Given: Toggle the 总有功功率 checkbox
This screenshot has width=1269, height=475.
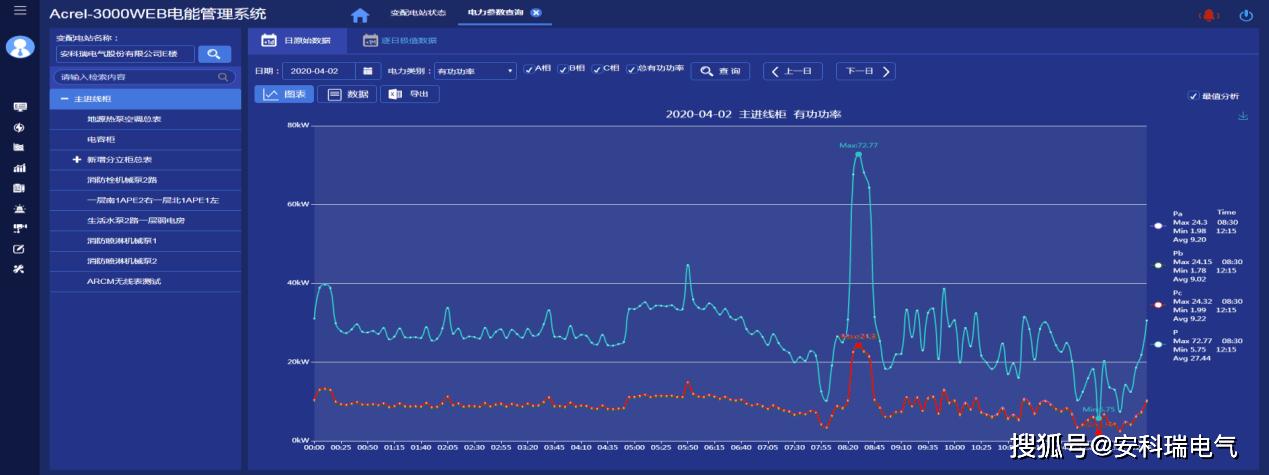Looking at the screenshot, I should [630, 69].
